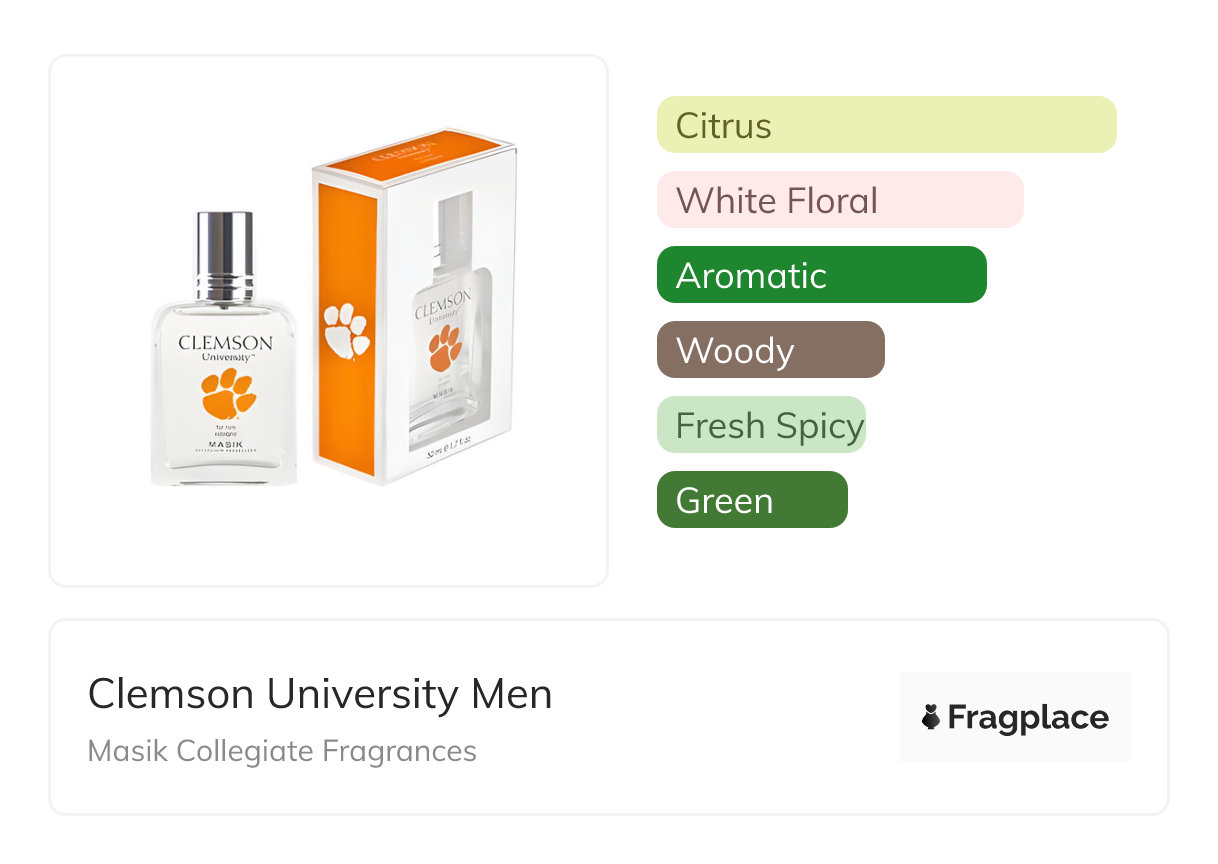The height and width of the screenshot is (864, 1218).
Task: Click the orange paw print on the bottle
Action: (229, 395)
